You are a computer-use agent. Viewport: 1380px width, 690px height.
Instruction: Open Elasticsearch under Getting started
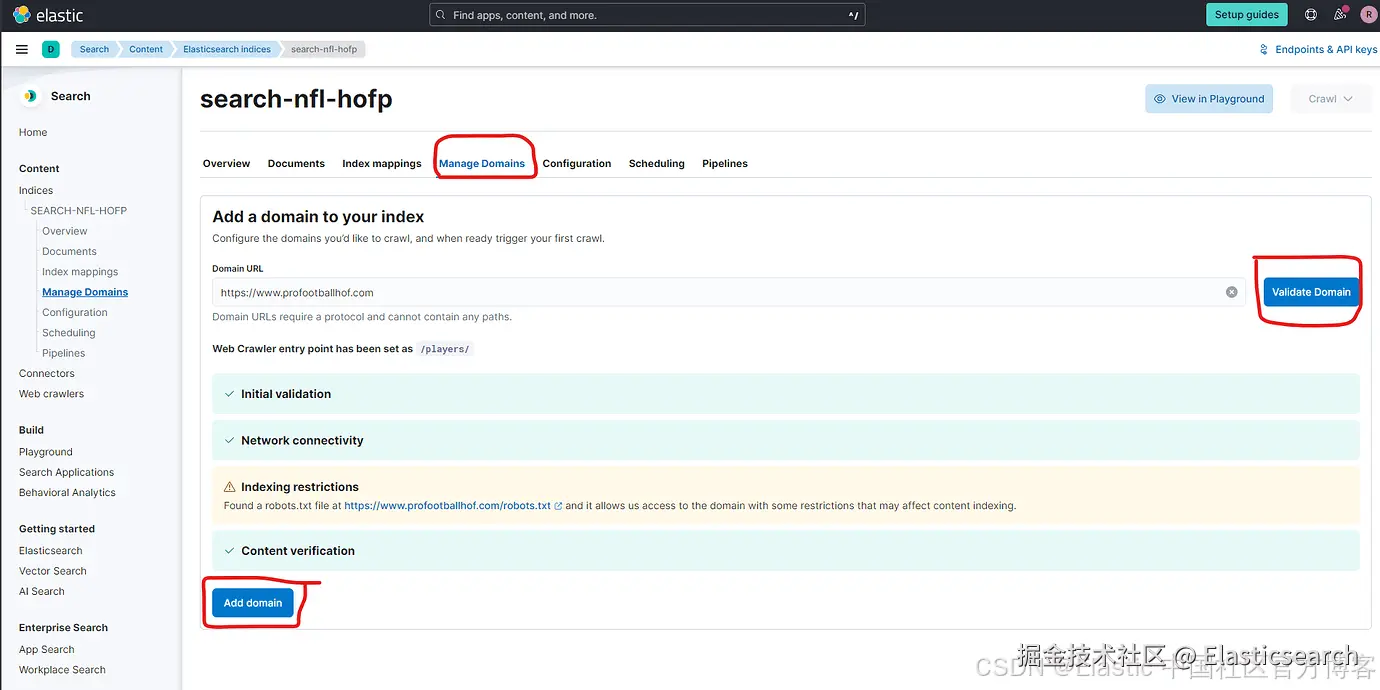[x=51, y=551]
